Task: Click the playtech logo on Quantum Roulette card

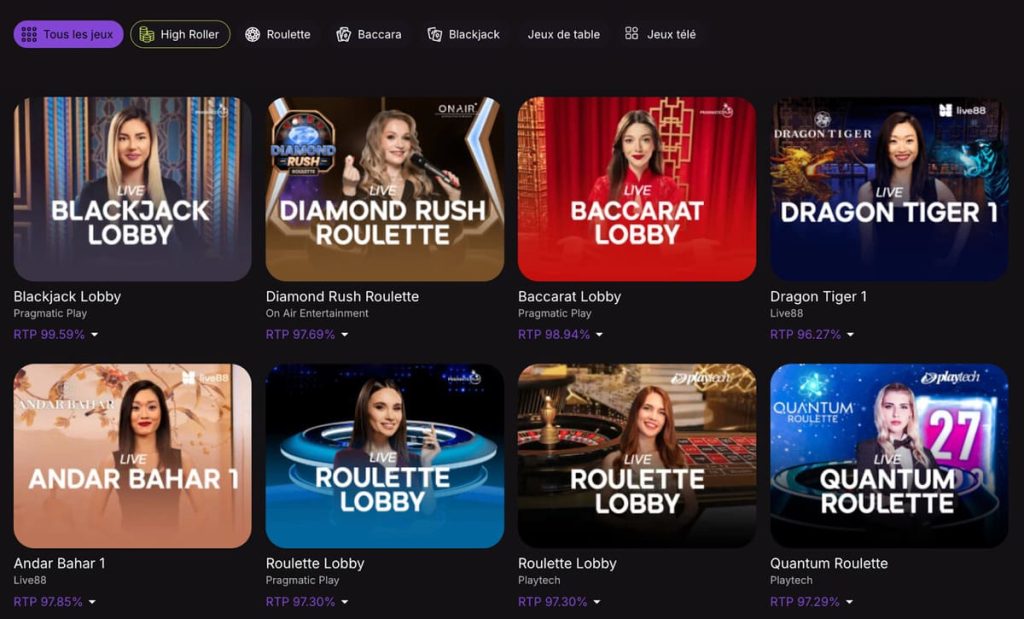Action: click(950, 377)
